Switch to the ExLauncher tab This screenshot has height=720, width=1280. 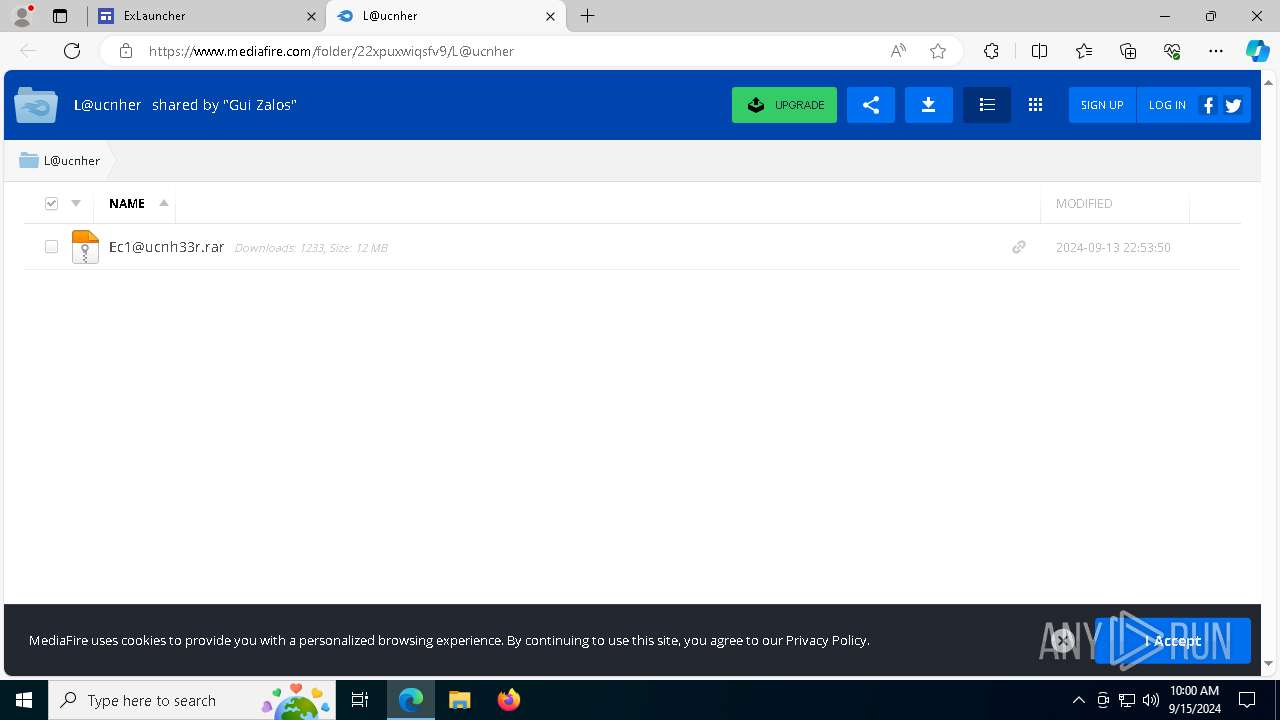205,16
